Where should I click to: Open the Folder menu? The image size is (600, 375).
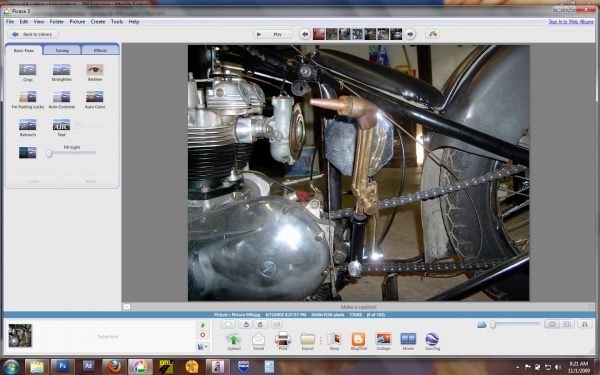(57, 22)
